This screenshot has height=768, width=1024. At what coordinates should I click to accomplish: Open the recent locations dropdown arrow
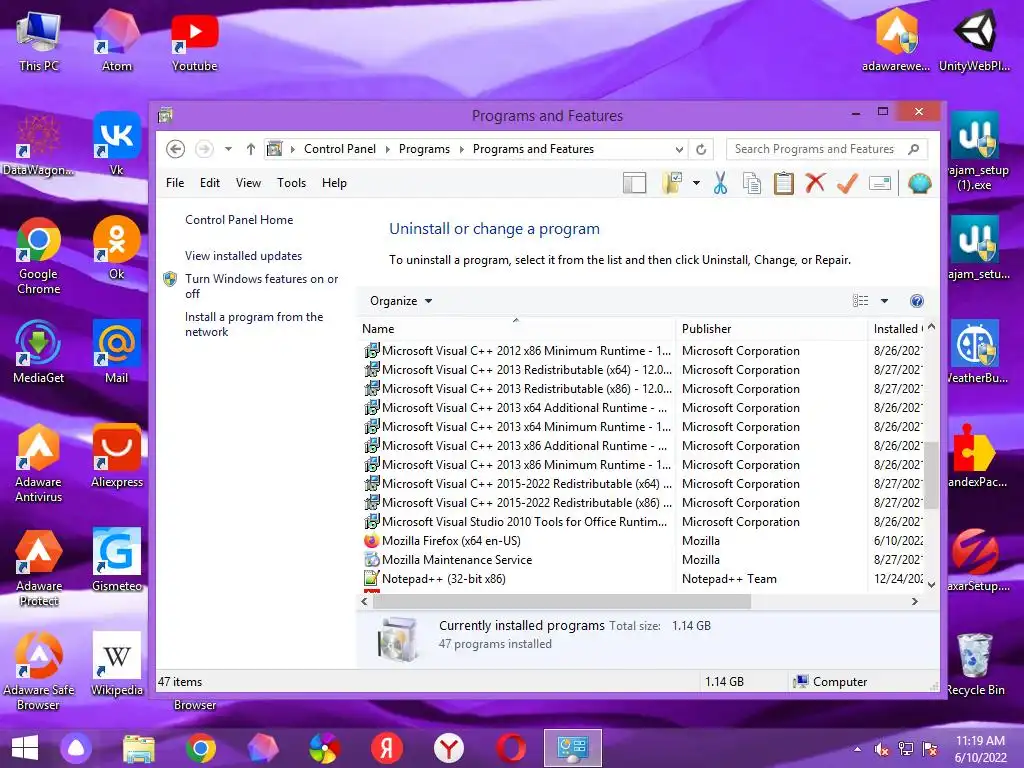(x=228, y=149)
